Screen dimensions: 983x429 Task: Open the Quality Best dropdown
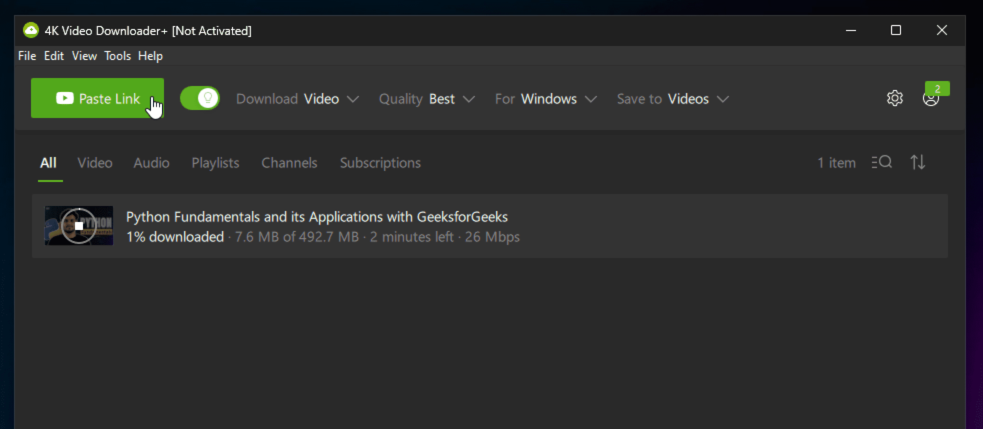point(426,99)
